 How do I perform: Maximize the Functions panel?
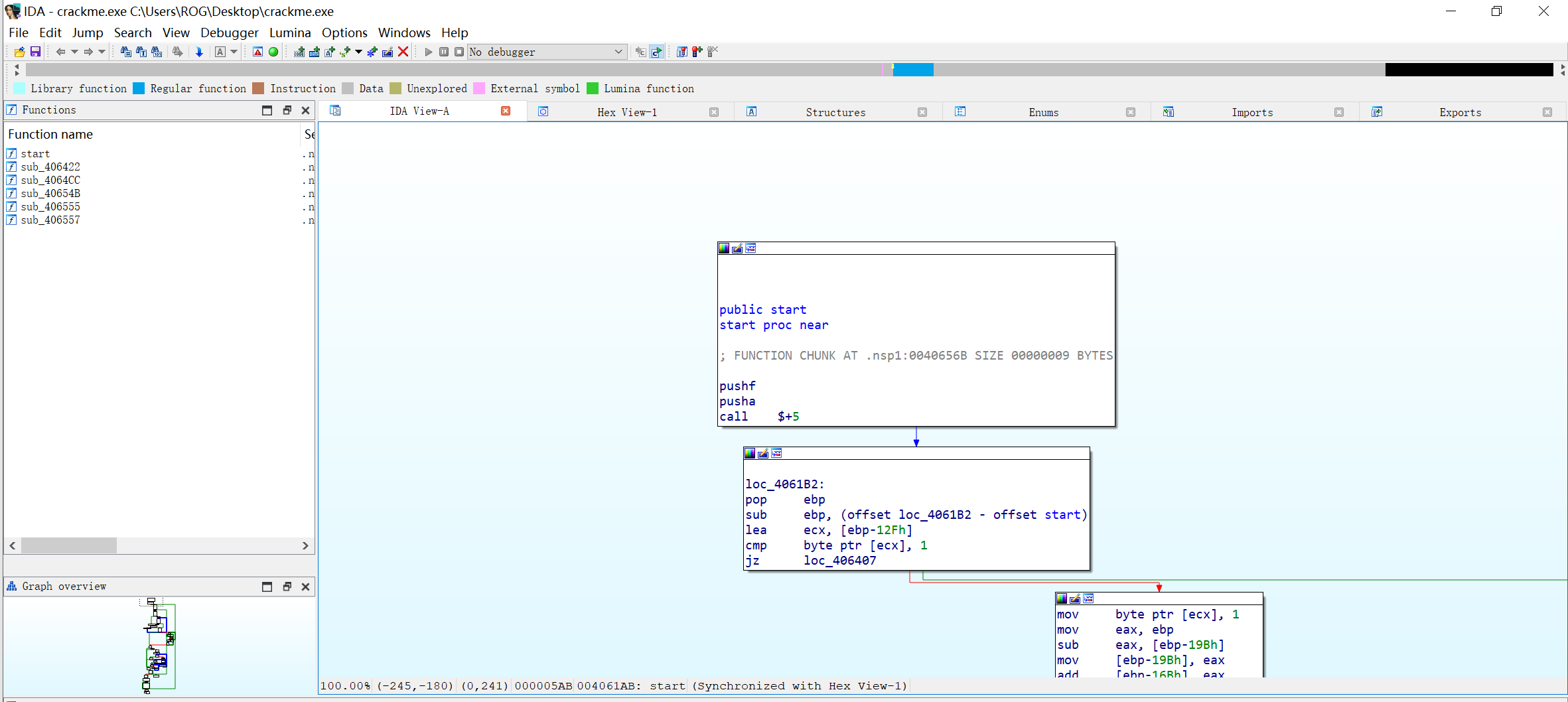click(267, 110)
